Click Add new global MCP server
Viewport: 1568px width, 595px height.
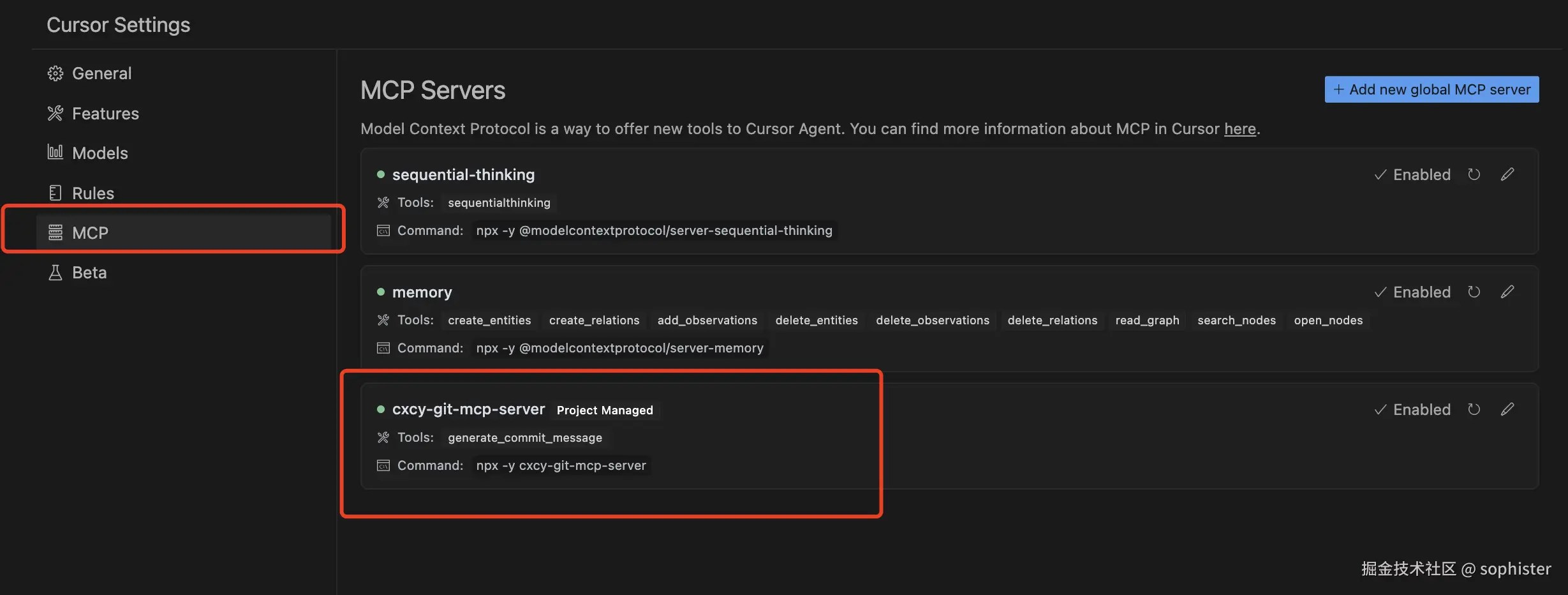pos(1431,89)
